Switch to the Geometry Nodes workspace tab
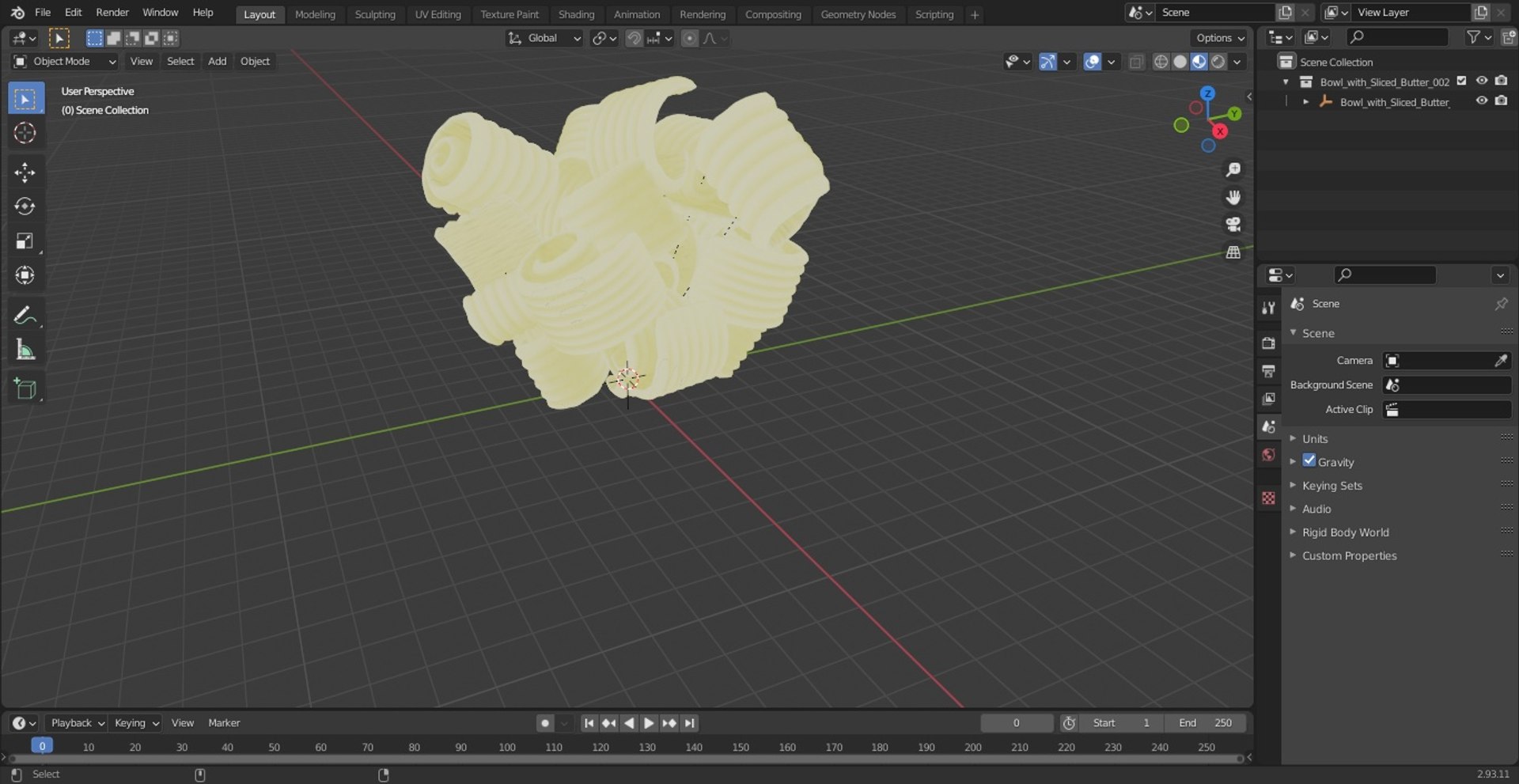The image size is (1519, 784). 858,14
